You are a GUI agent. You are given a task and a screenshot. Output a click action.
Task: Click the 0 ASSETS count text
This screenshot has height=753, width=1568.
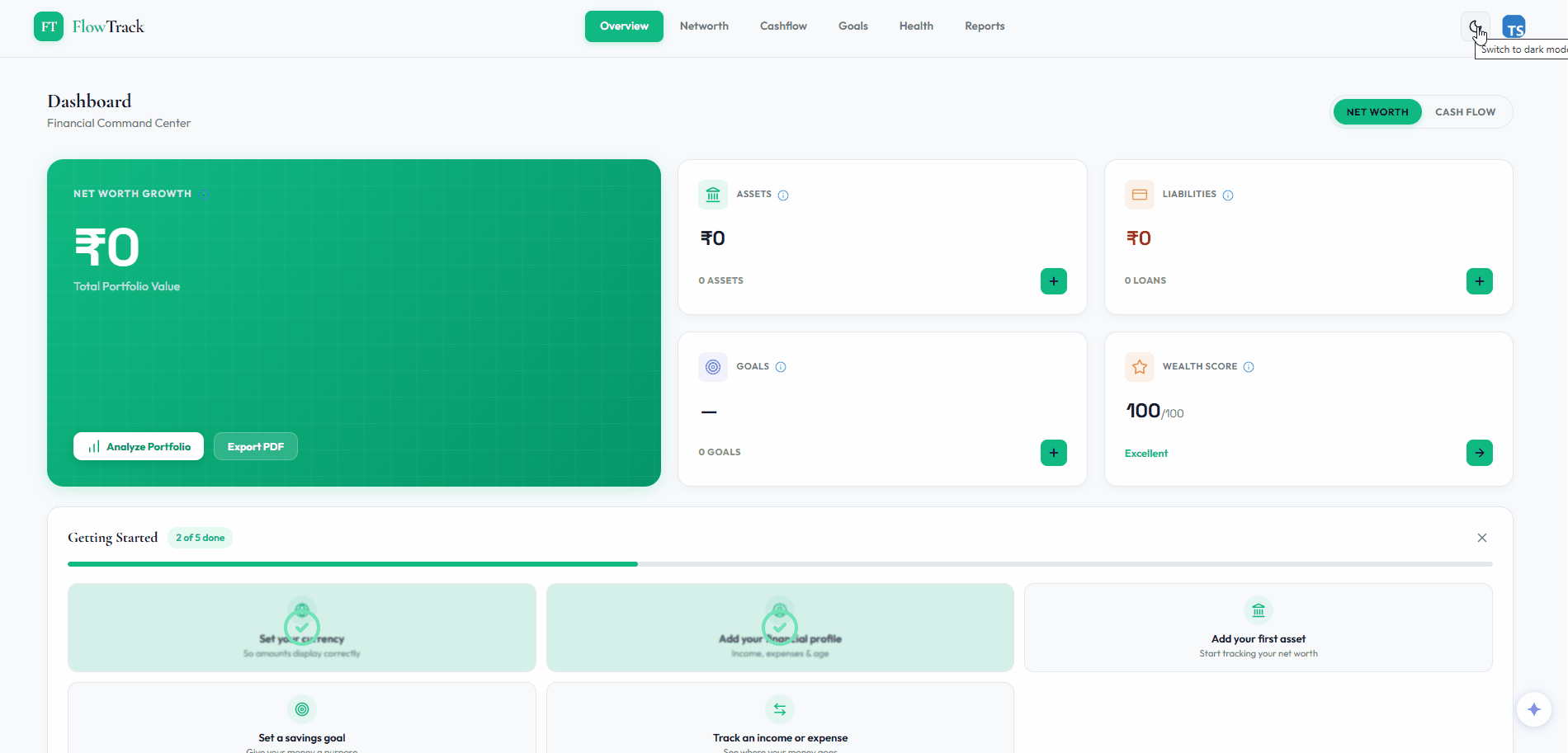point(721,281)
